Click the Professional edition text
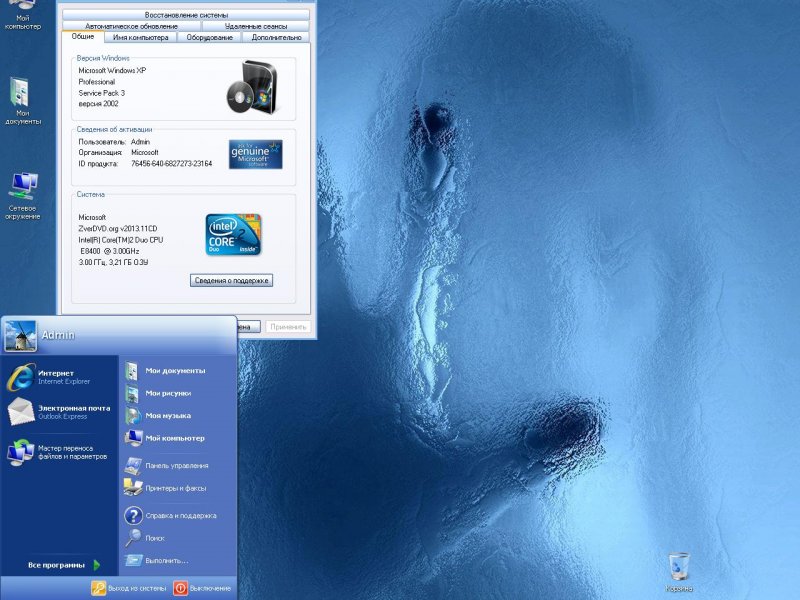Viewport: 800px width, 600px height. pyautogui.click(x=96, y=82)
